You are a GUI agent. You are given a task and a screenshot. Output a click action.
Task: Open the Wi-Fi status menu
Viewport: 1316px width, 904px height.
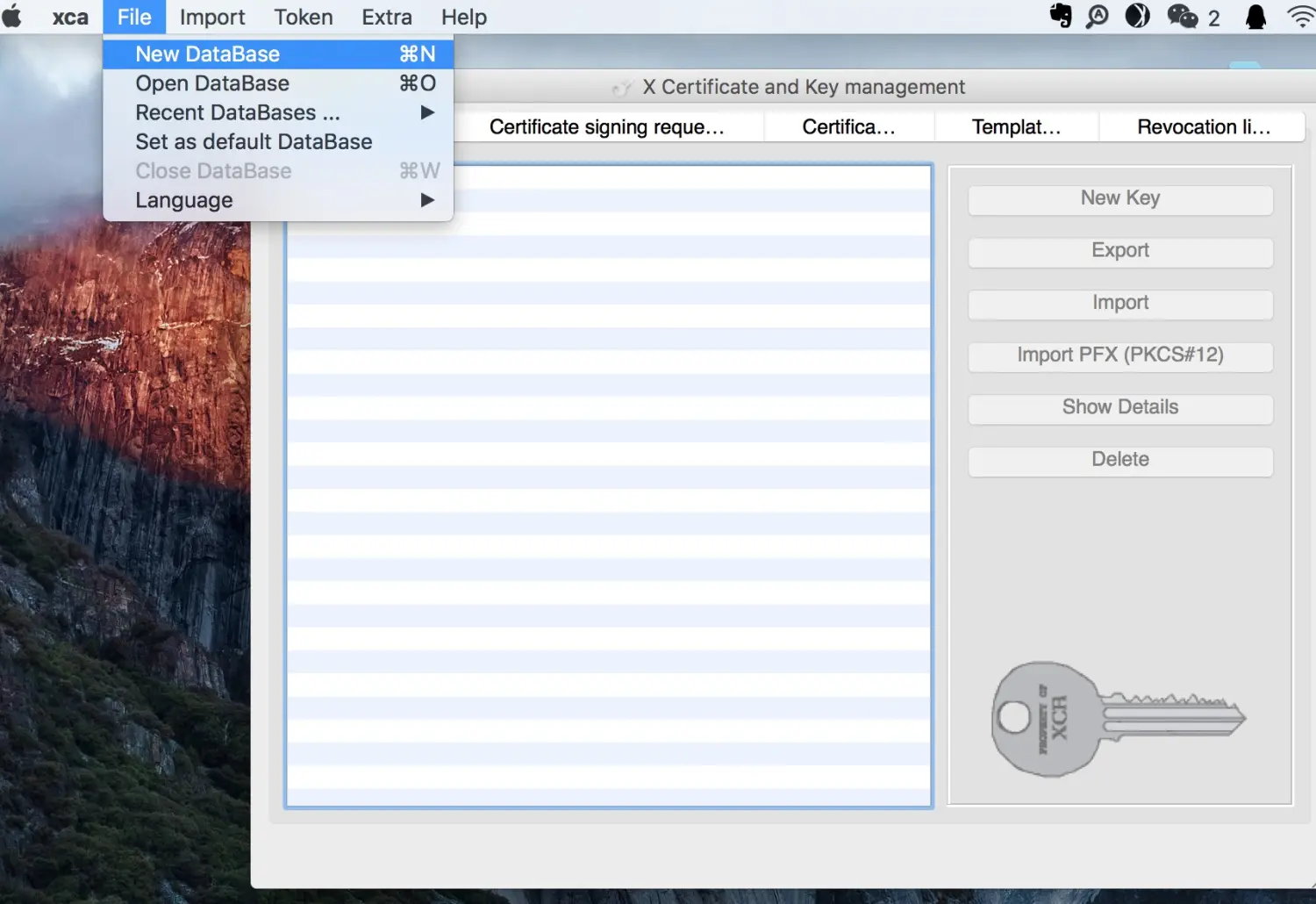click(1302, 16)
